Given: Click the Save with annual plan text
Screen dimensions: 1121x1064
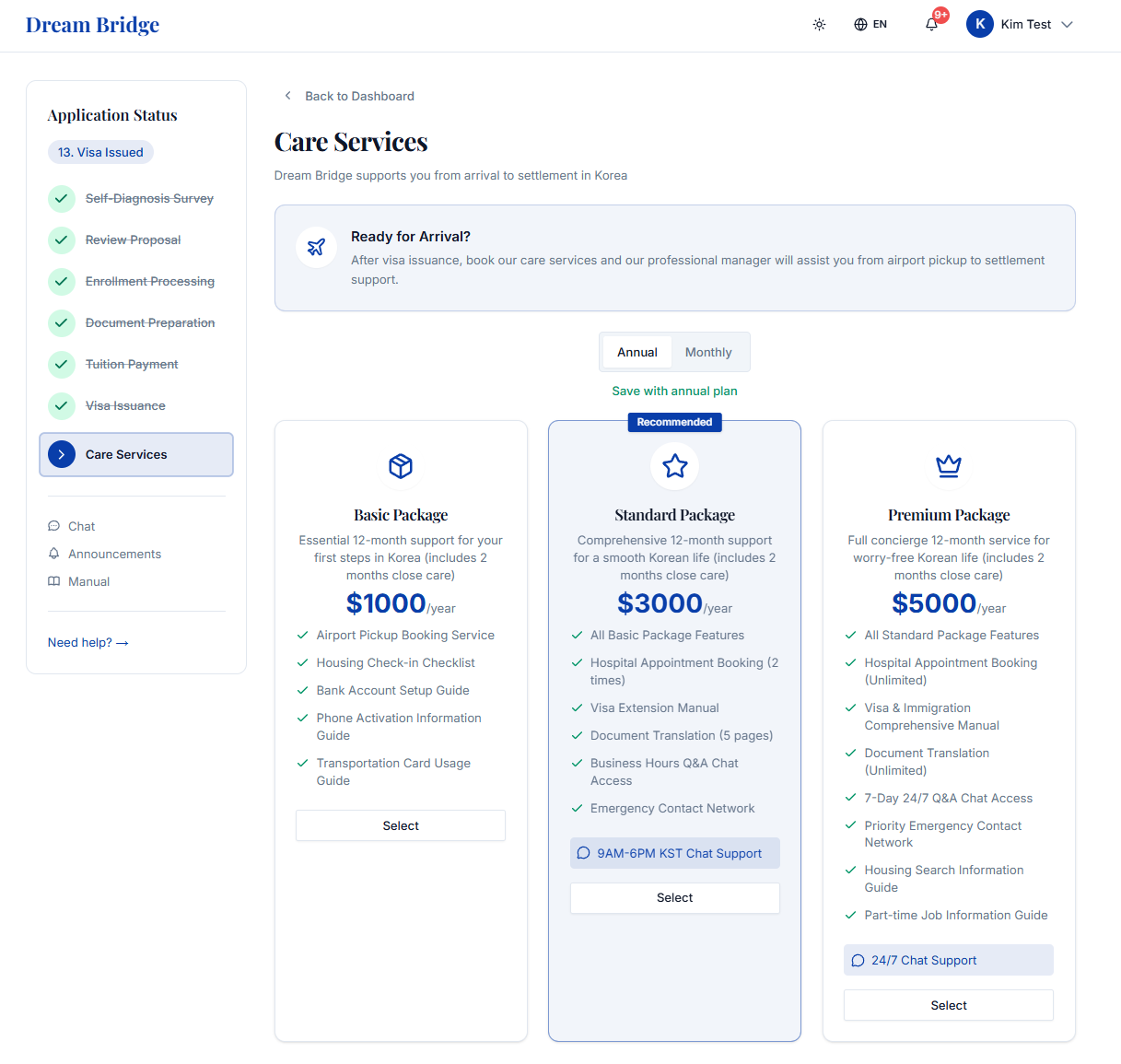Looking at the screenshot, I should point(674,391).
